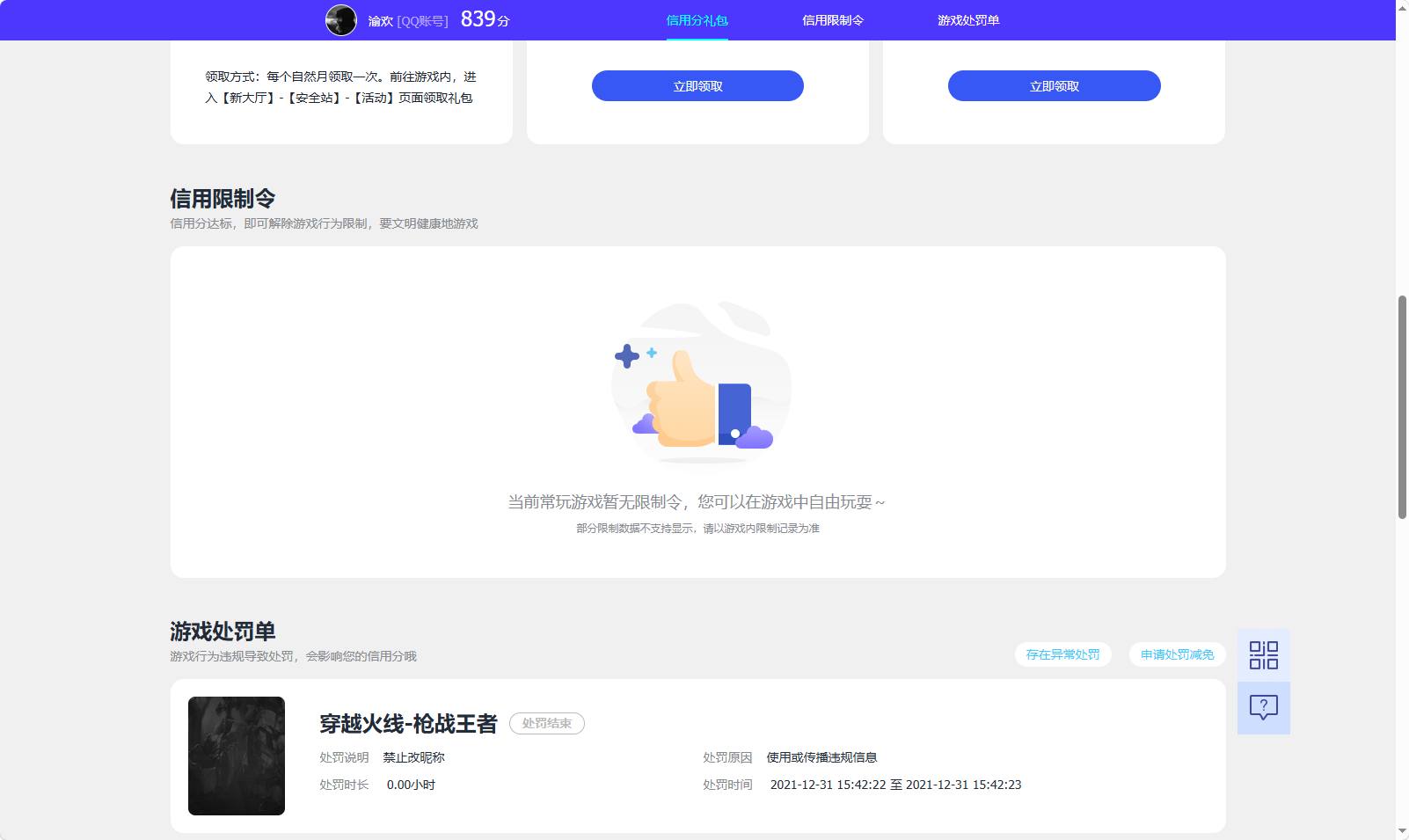The height and width of the screenshot is (840, 1409).
Task: Click penalty reason 使用或传播违规信息
Action: pos(821,757)
